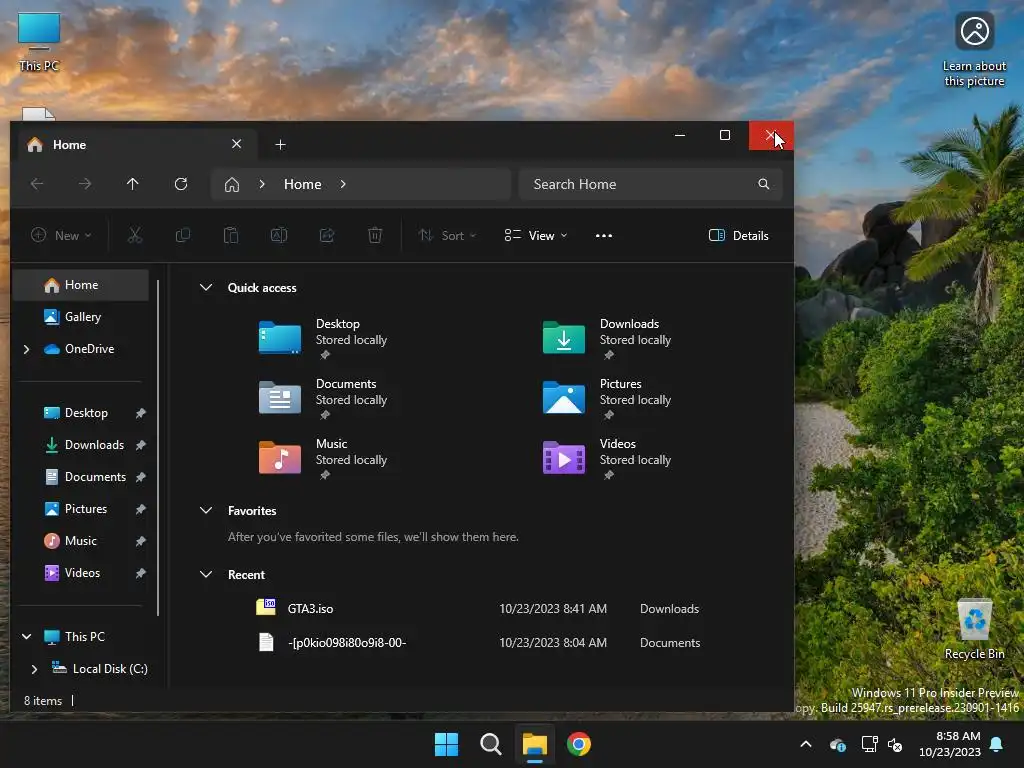
Task: Close the Home tab
Action: pos(236,144)
